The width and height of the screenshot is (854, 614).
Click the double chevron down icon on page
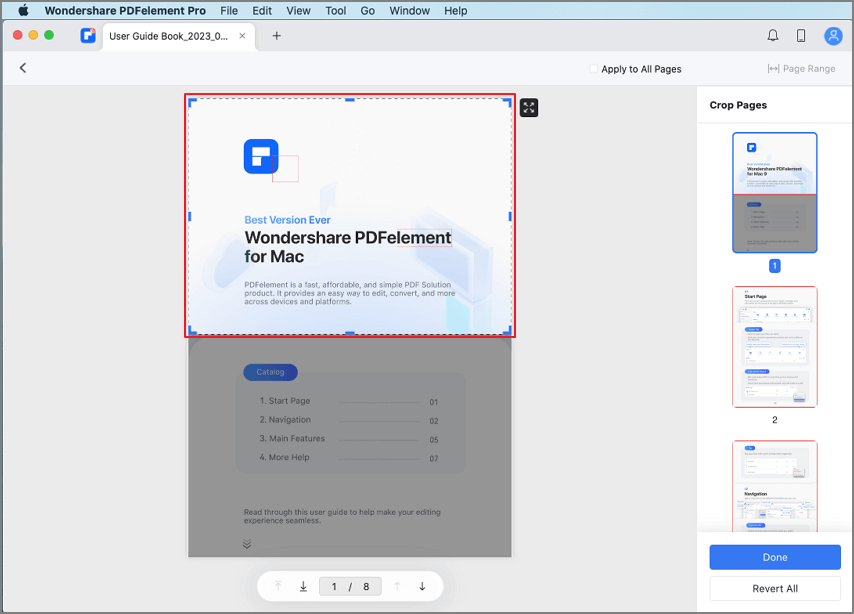pos(247,544)
